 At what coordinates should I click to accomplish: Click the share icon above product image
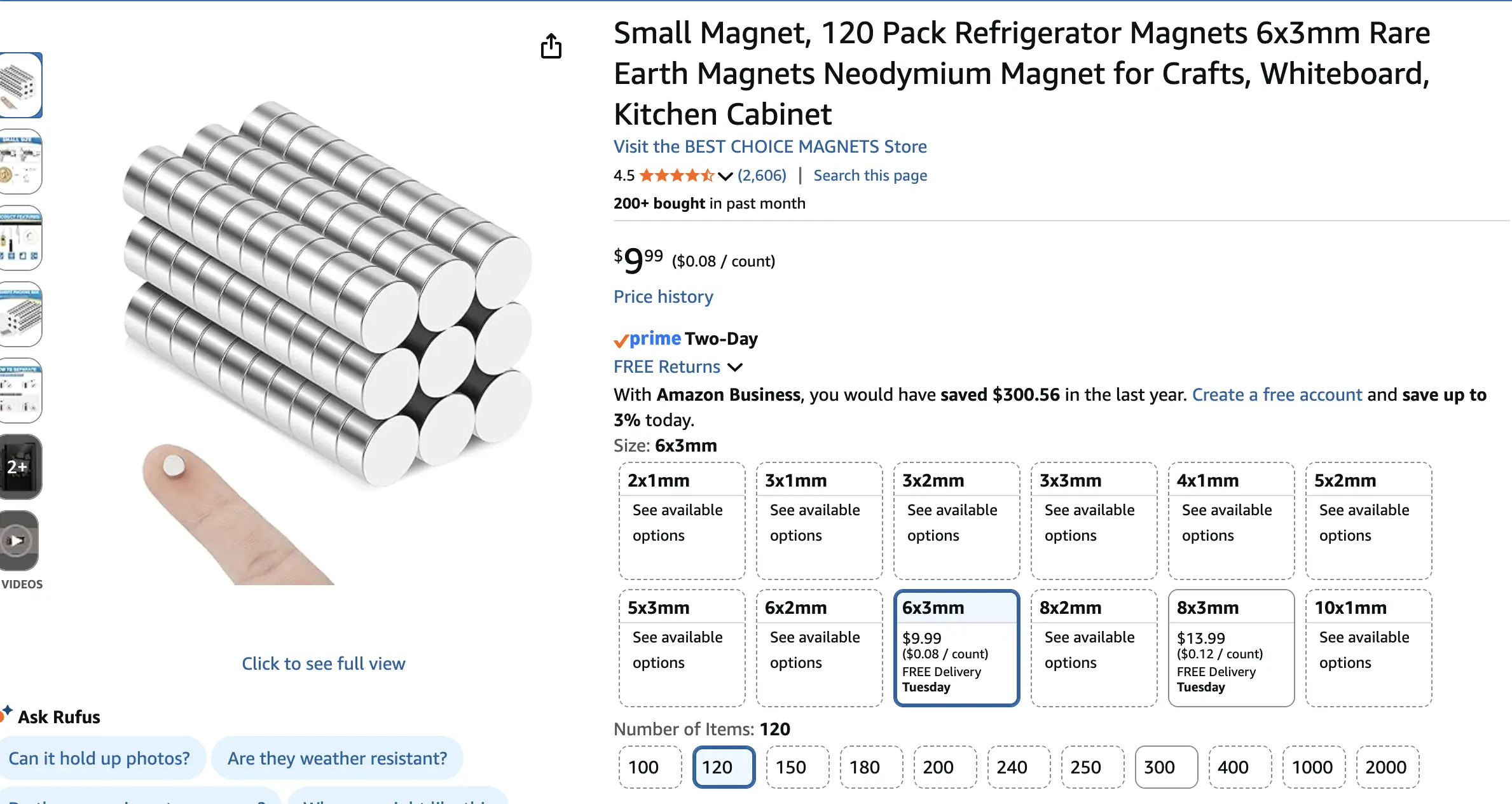551,46
